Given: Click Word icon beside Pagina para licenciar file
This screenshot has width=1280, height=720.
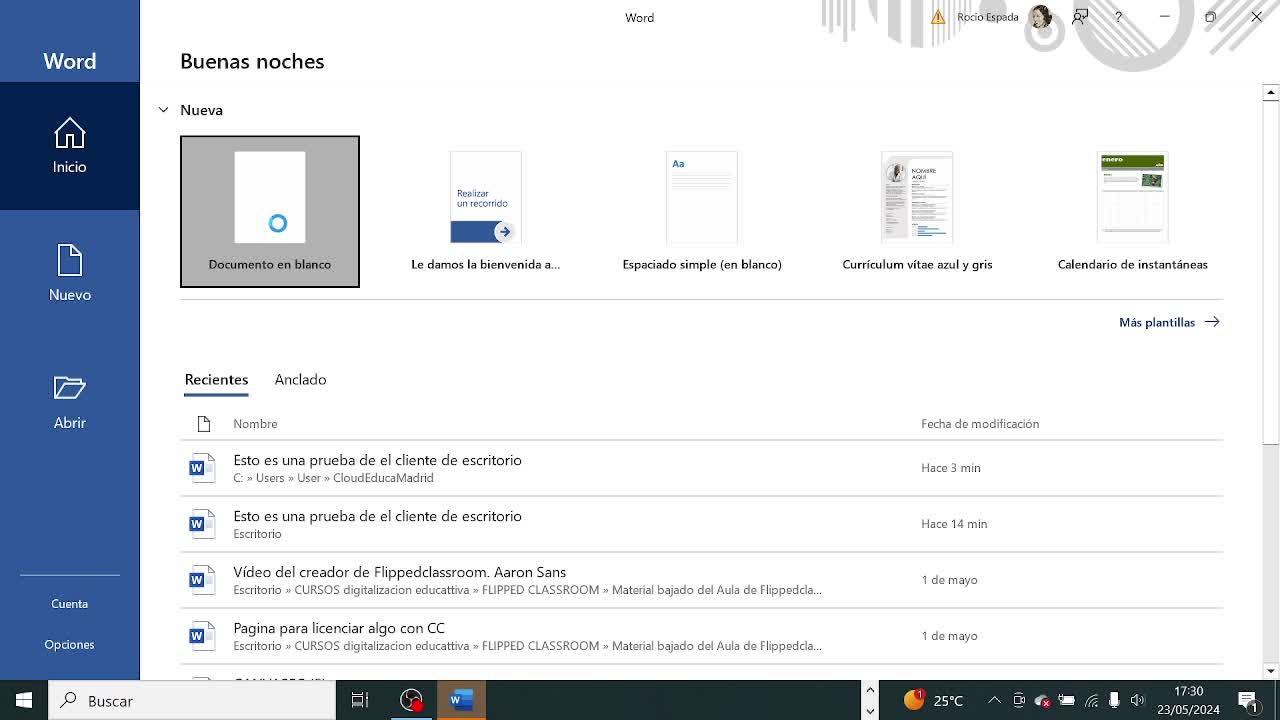Looking at the screenshot, I should 202,636.
